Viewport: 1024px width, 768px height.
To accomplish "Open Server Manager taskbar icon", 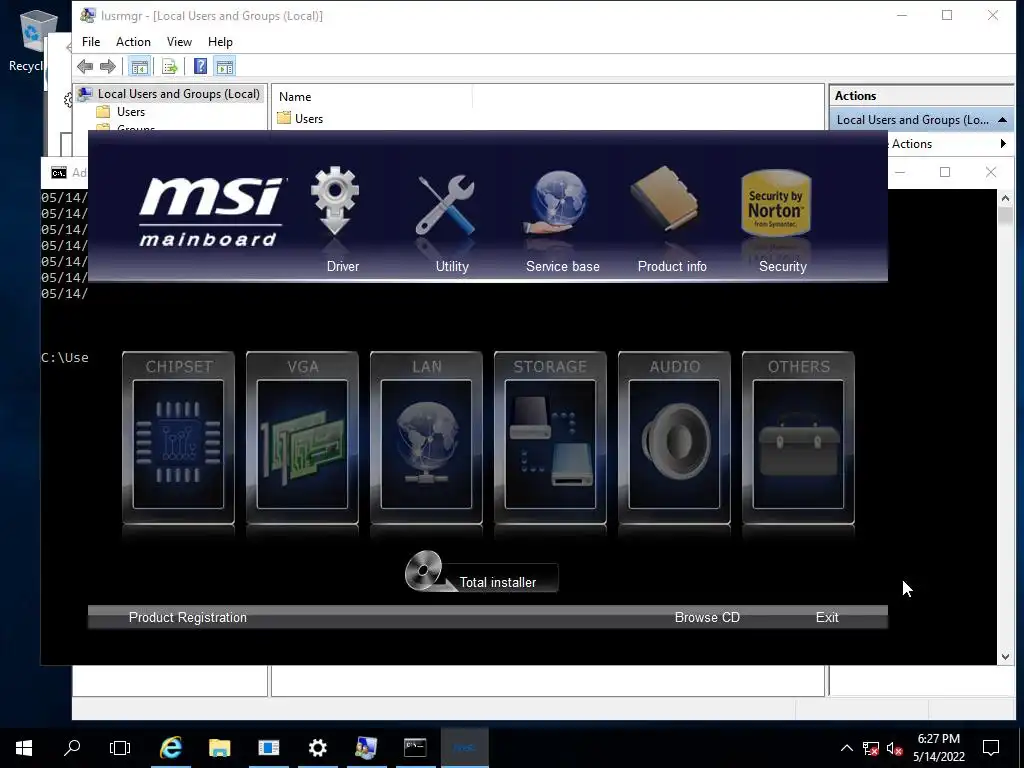I will (x=268, y=748).
